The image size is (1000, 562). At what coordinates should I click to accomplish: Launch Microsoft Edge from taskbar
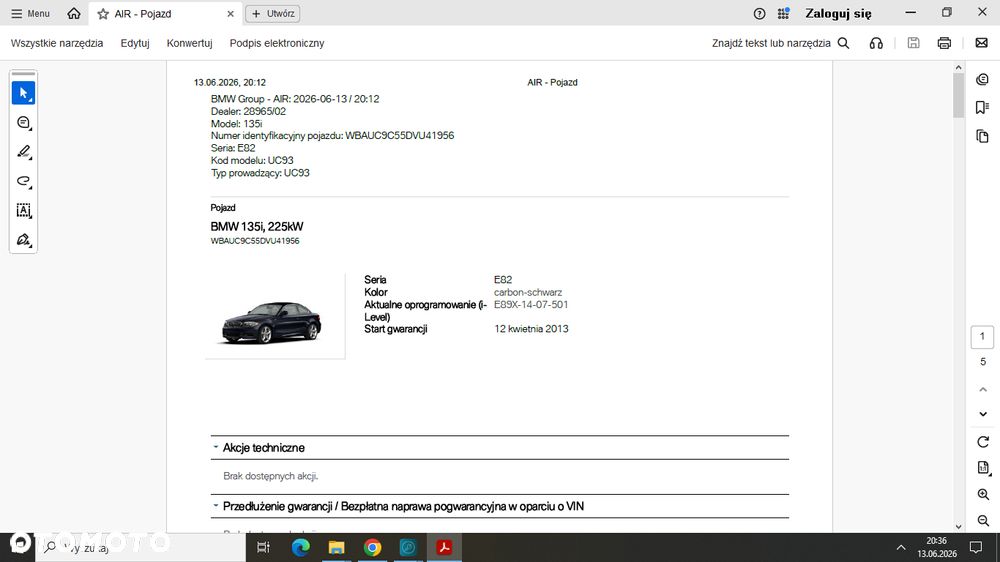pyautogui.click(x=300, y=547)
